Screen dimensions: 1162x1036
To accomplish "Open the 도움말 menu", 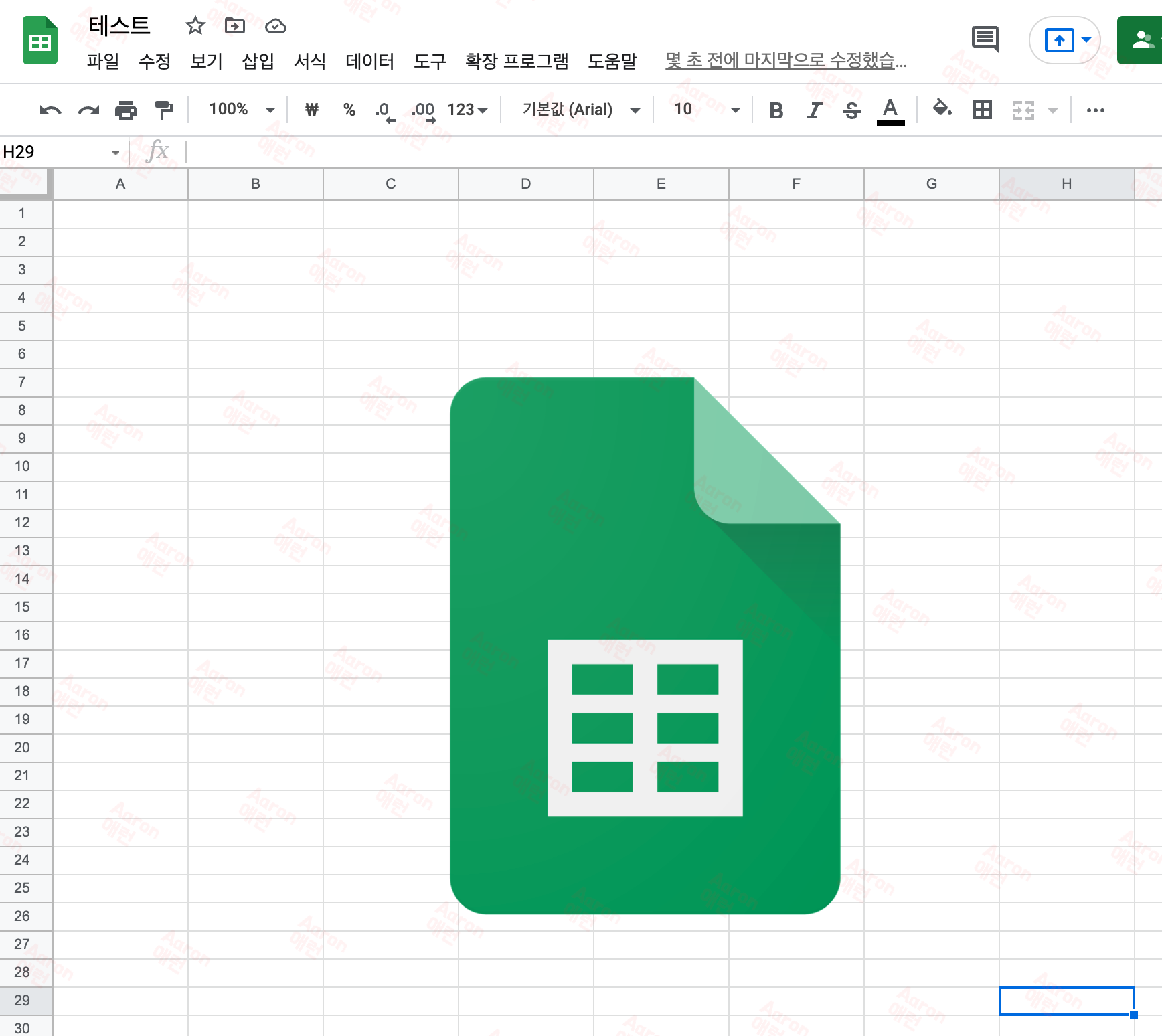I will tap(612, 61).
